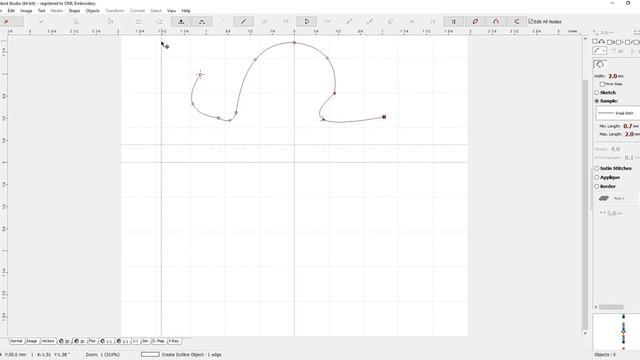Click the toolbar icon with upward arrow over line
The image size is (640, 360).
pyautogui.click(x=181, y=22)
